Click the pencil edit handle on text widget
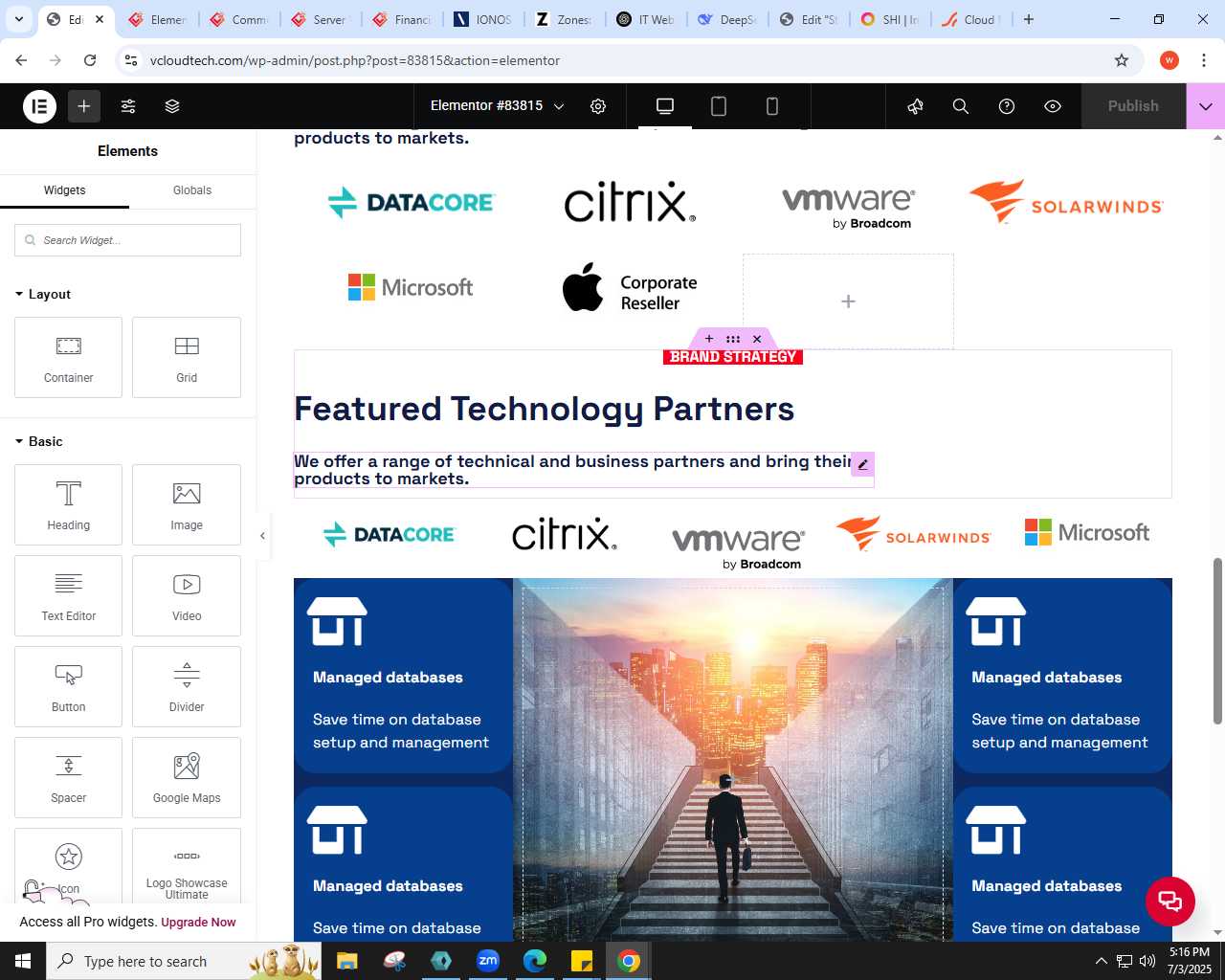1225x980 pixels. [x=862, y=464]
